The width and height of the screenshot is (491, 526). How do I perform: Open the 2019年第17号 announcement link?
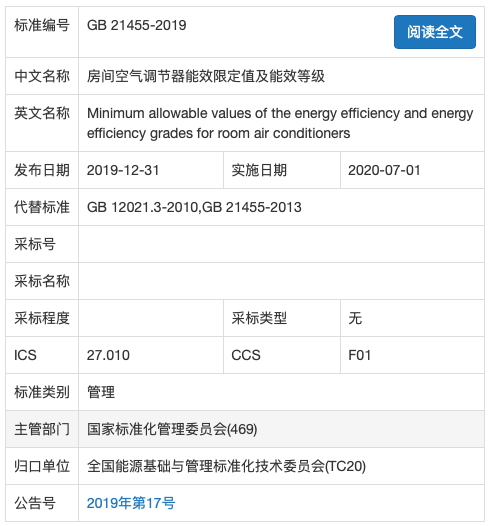(x=131, y=503)
